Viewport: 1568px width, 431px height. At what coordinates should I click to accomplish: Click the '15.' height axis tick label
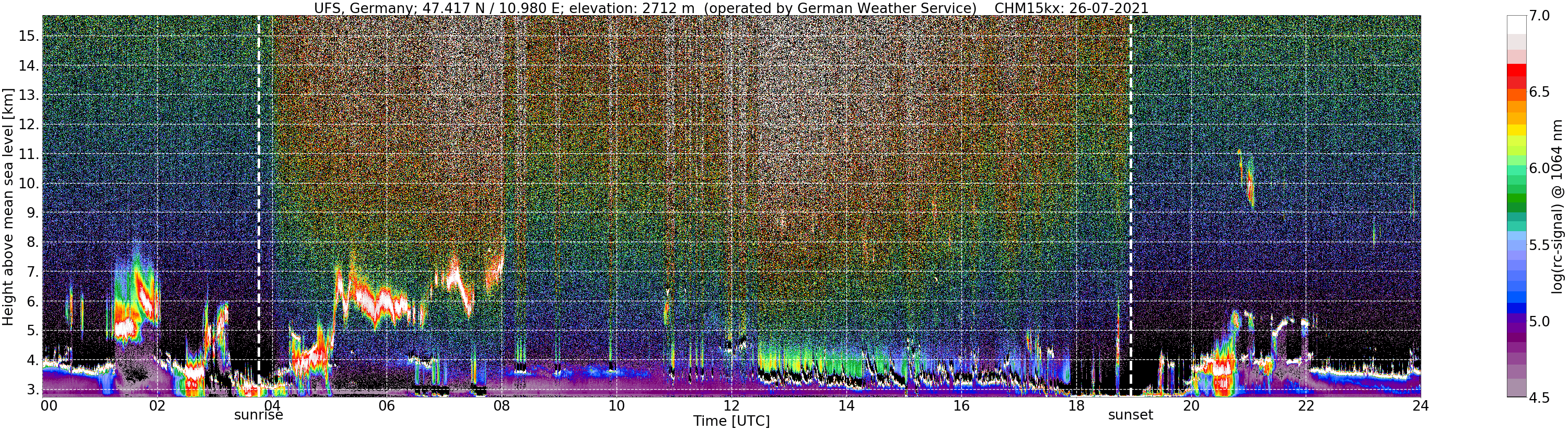point(28,36)
